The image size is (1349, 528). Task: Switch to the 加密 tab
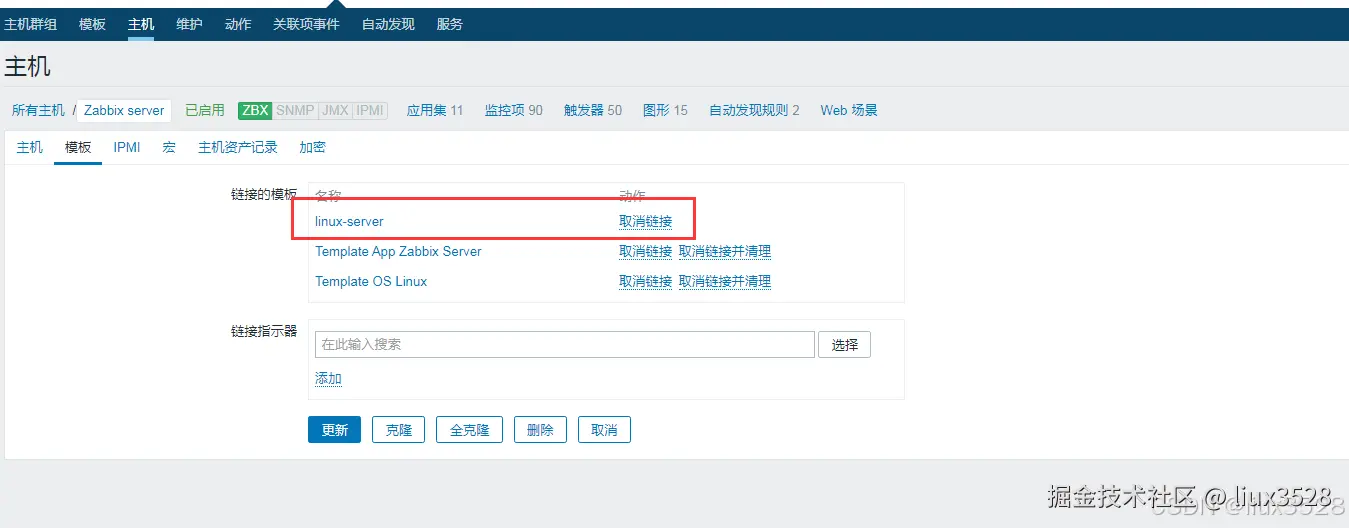click(312, 147)
